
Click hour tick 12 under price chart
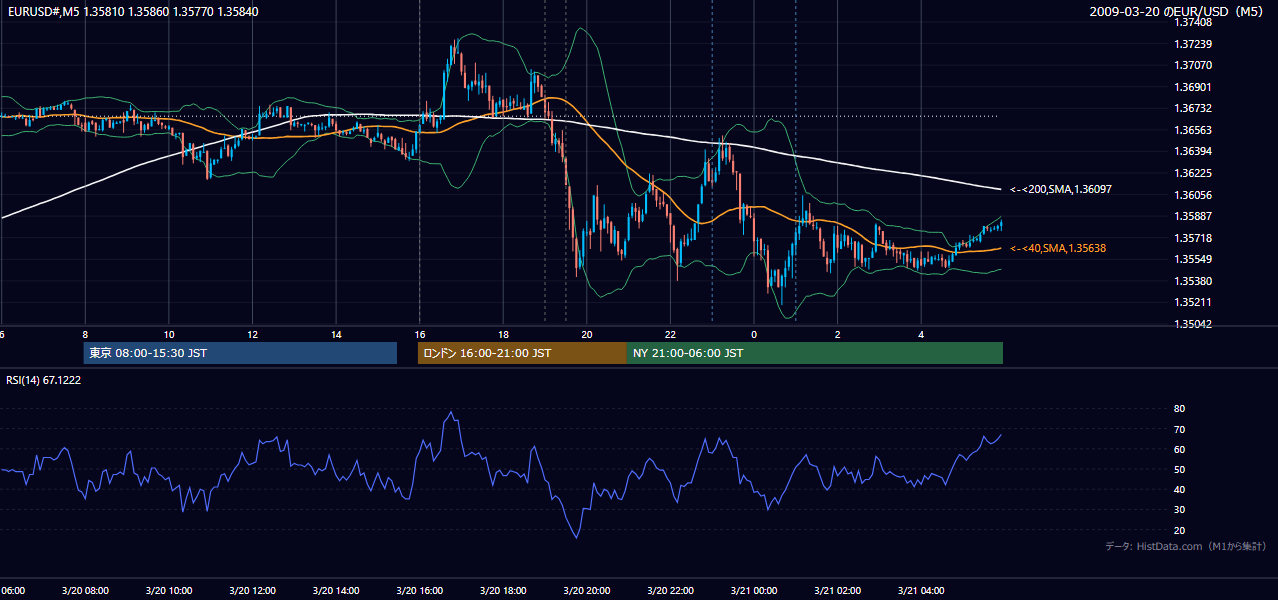253,334
